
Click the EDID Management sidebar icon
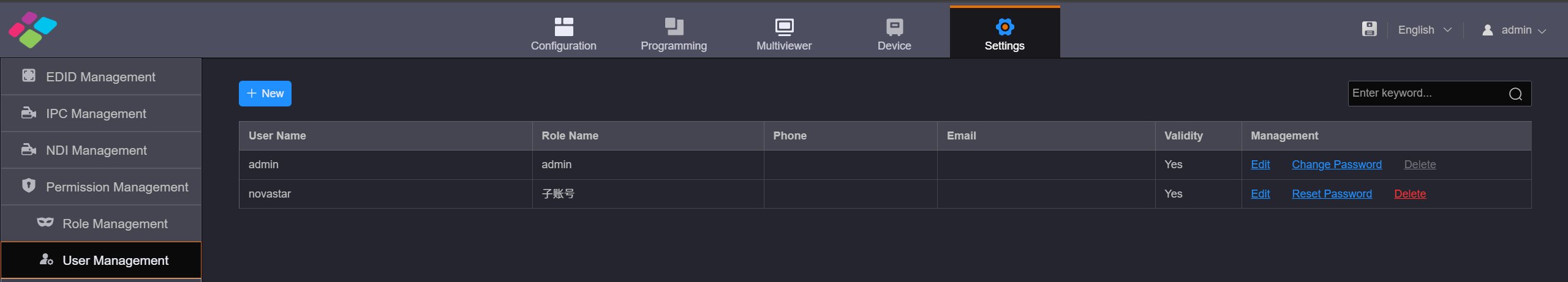tap(29, 75)
